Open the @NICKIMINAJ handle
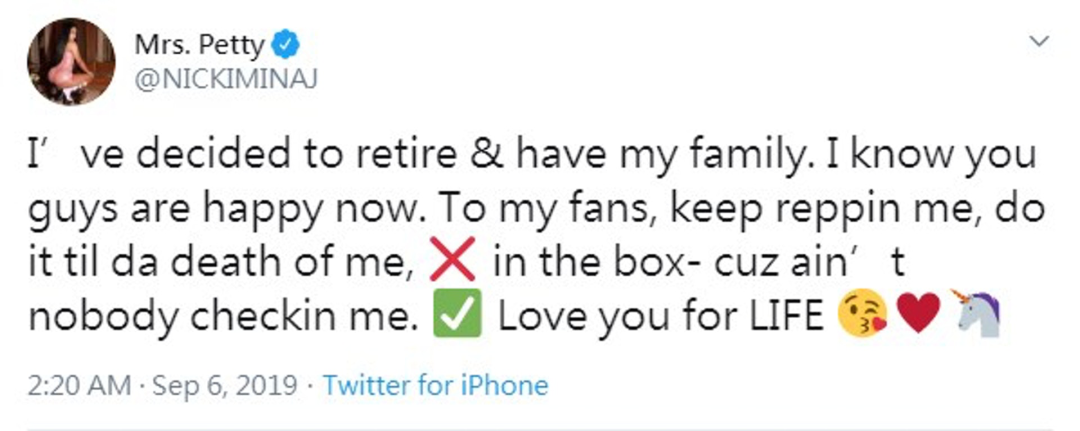The width and height of the screenshot is (1080, 431). pyautogui.click(x=224, y=83)
